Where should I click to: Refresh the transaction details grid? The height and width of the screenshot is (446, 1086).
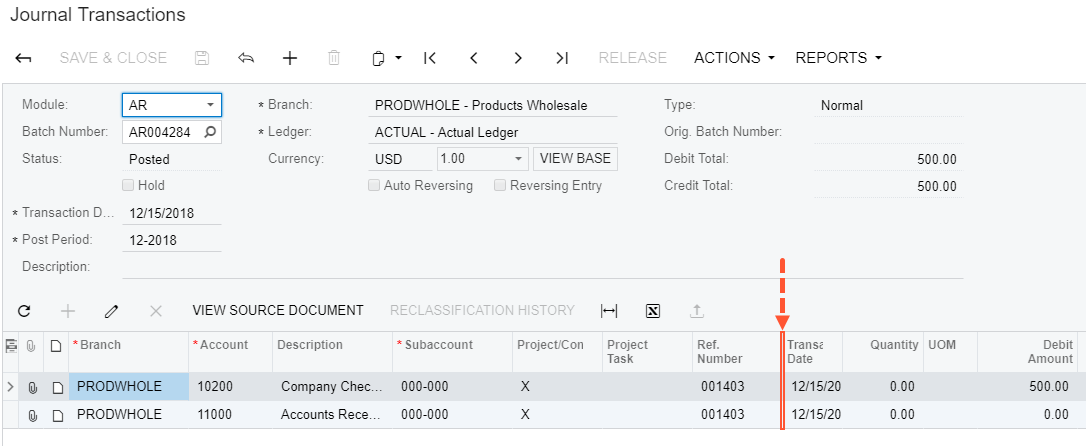click(24, 311)
